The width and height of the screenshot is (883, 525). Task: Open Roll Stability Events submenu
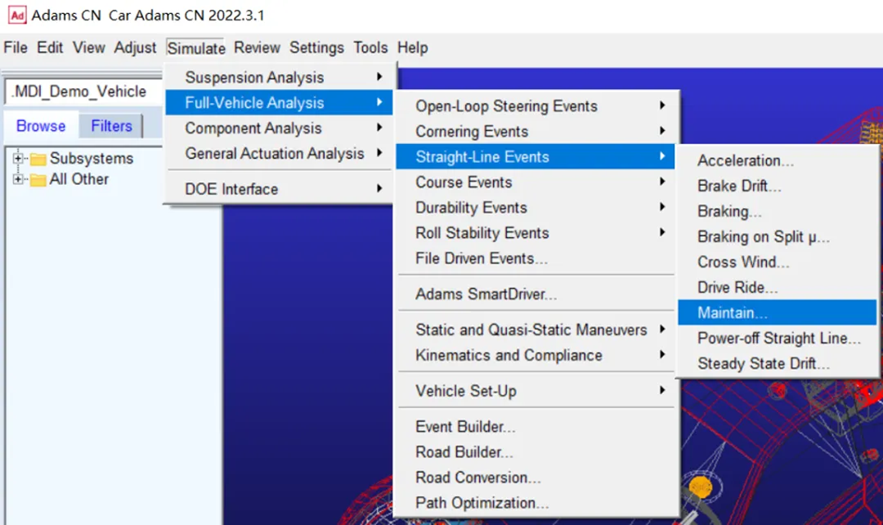(536, 233)
